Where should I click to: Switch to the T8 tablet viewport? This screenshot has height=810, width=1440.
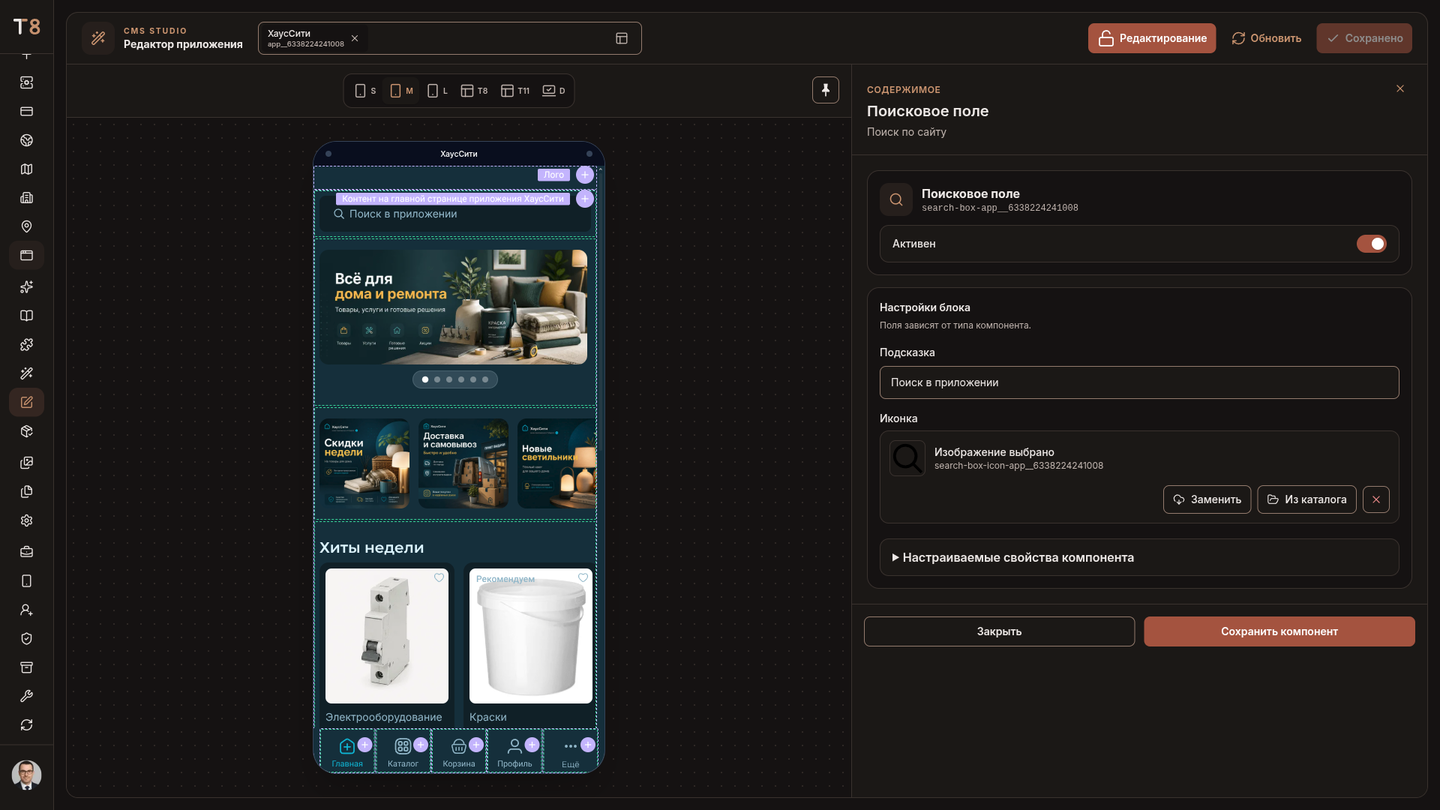474,91
